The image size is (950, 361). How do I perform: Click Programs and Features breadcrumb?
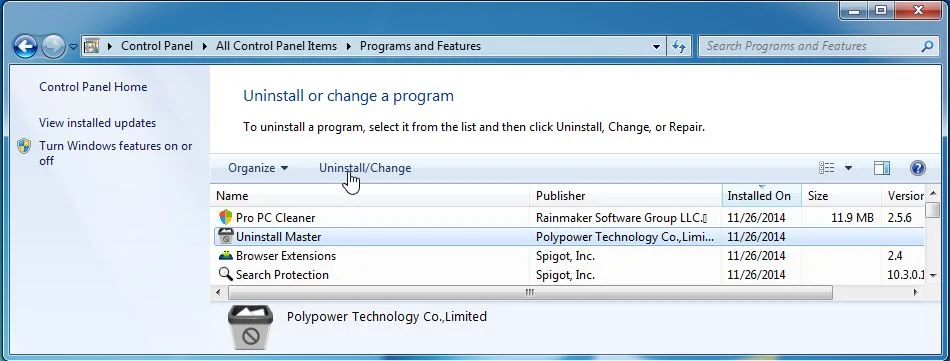pos(420,46)
